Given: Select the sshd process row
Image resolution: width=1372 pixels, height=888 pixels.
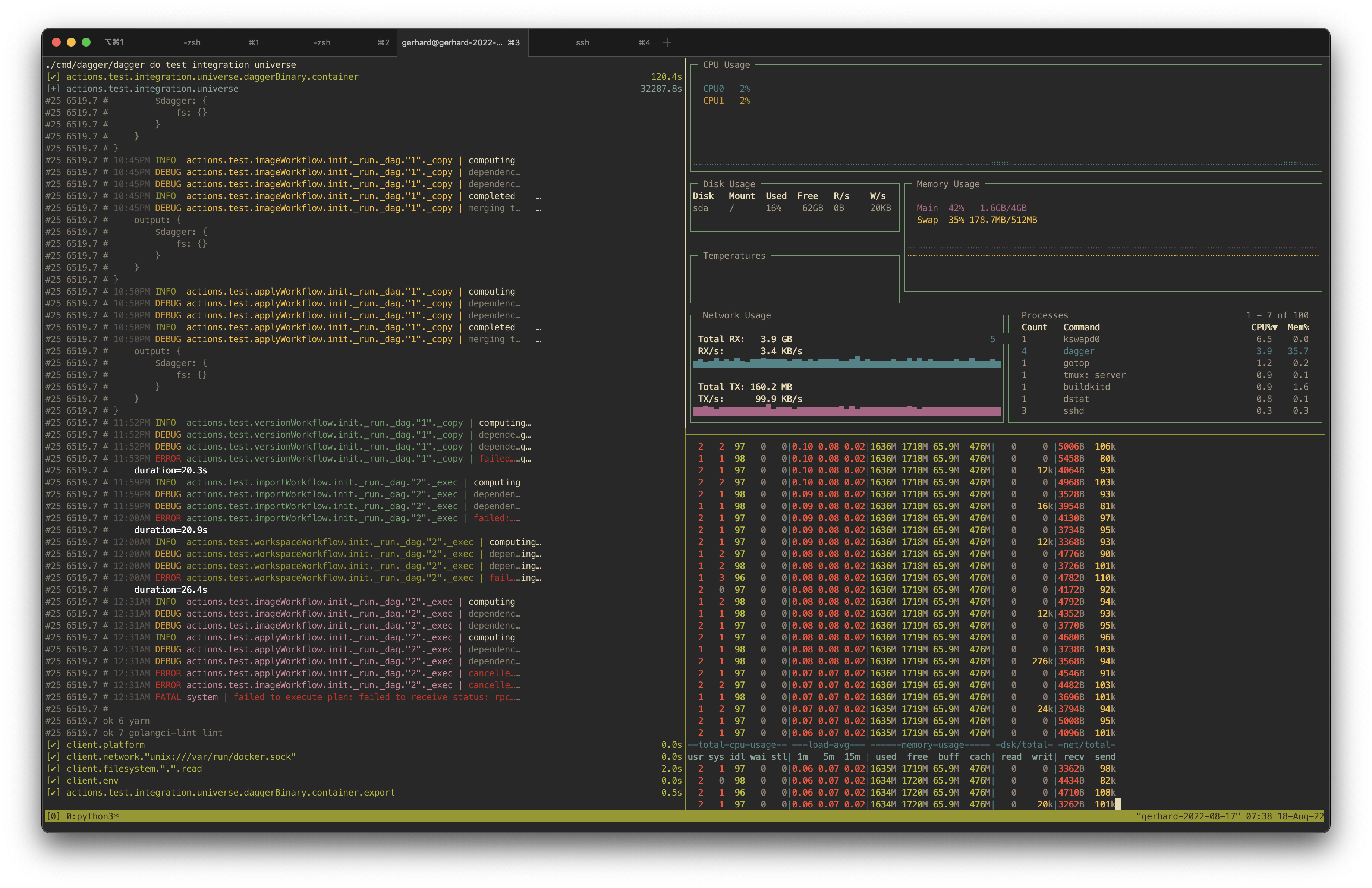Looking at the screenshot, I should (1164, 412).
